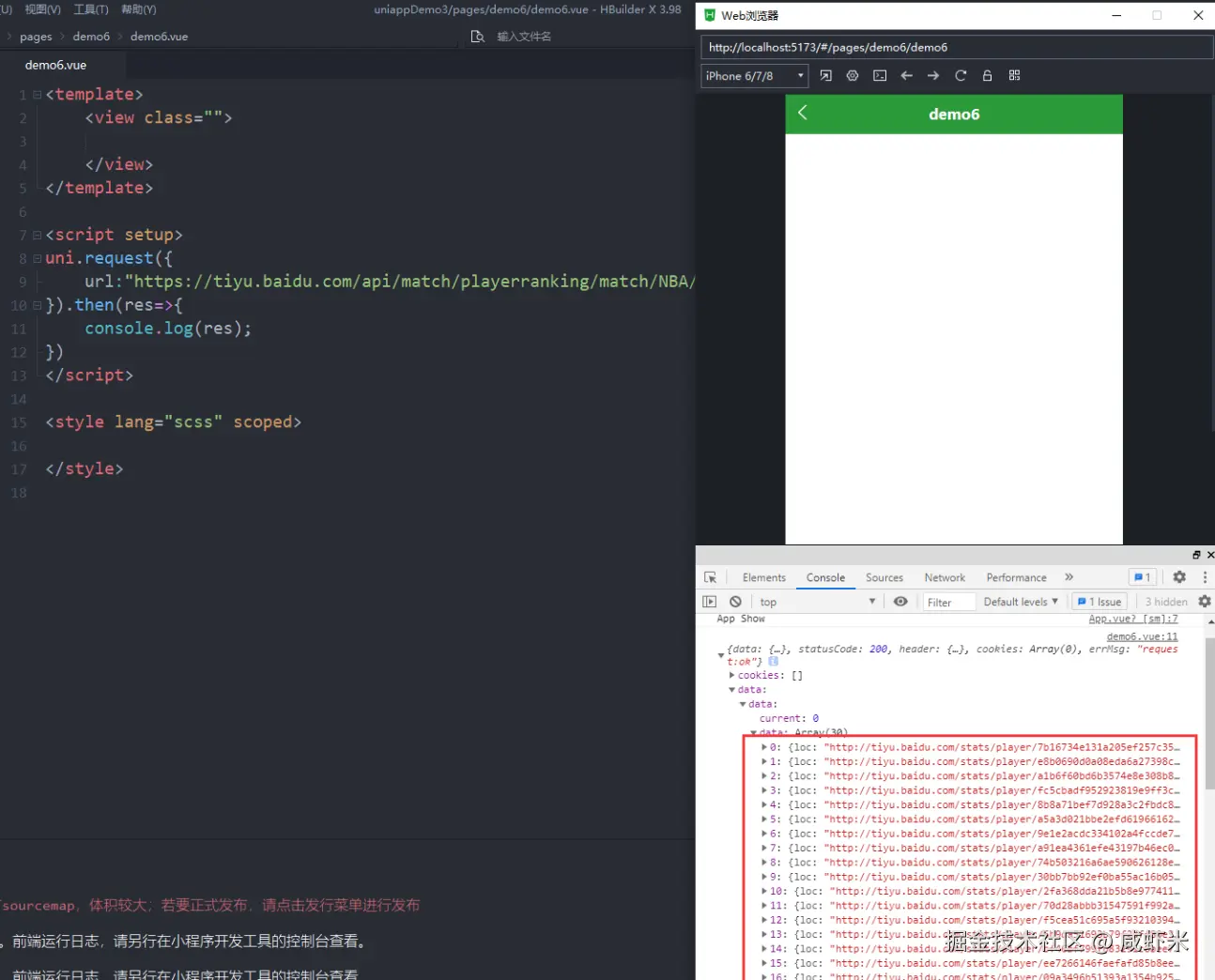Open the browser settings gear icon

(x=853, y=75)
